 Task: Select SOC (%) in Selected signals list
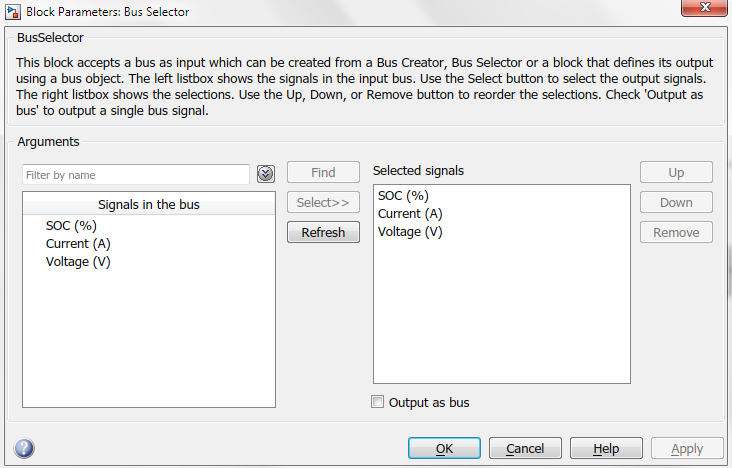tap(403, 196)
